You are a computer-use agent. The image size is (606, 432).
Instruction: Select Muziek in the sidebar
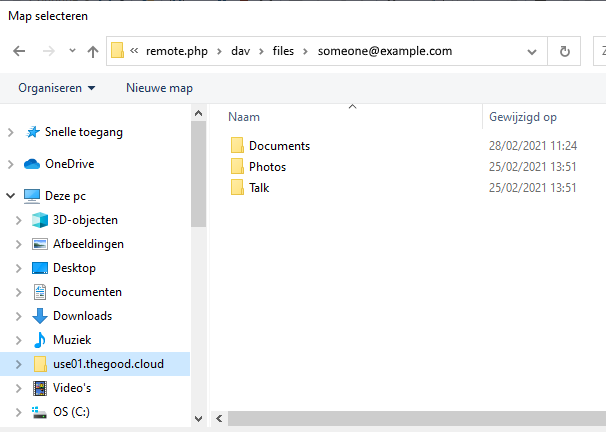pos(72,340)
